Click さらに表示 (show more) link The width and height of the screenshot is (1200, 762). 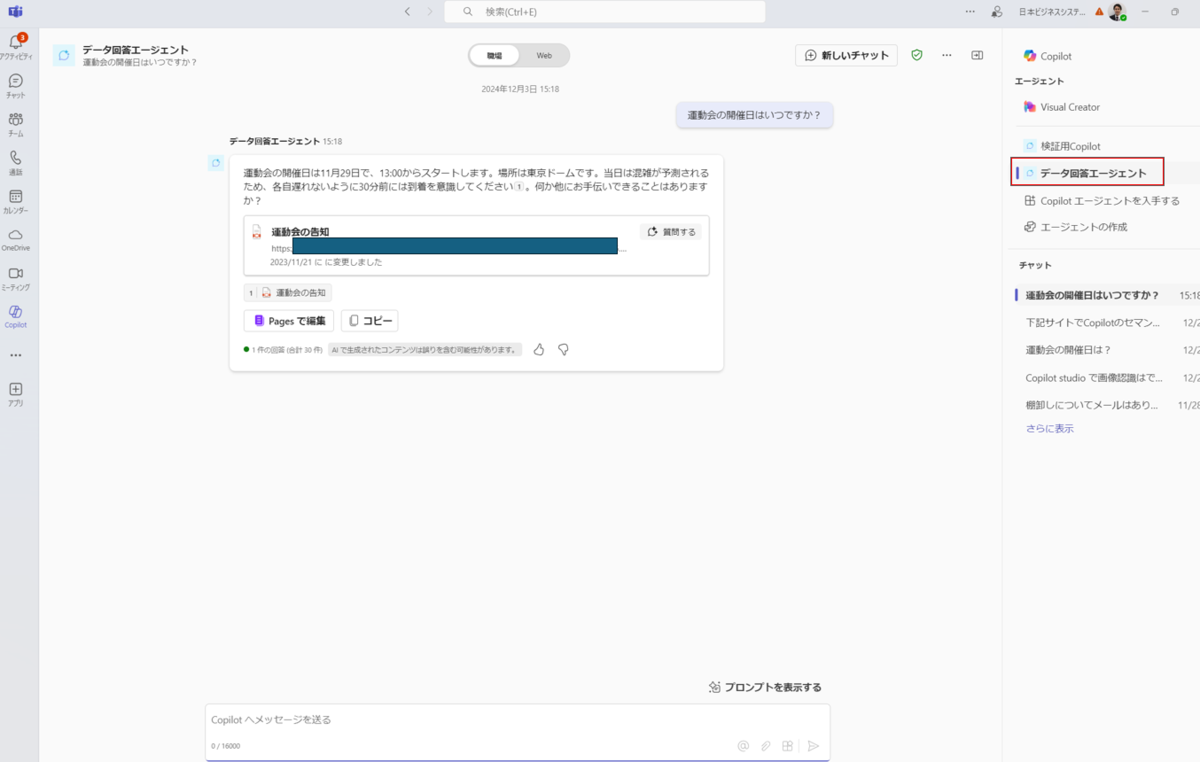pos(1050,428)
